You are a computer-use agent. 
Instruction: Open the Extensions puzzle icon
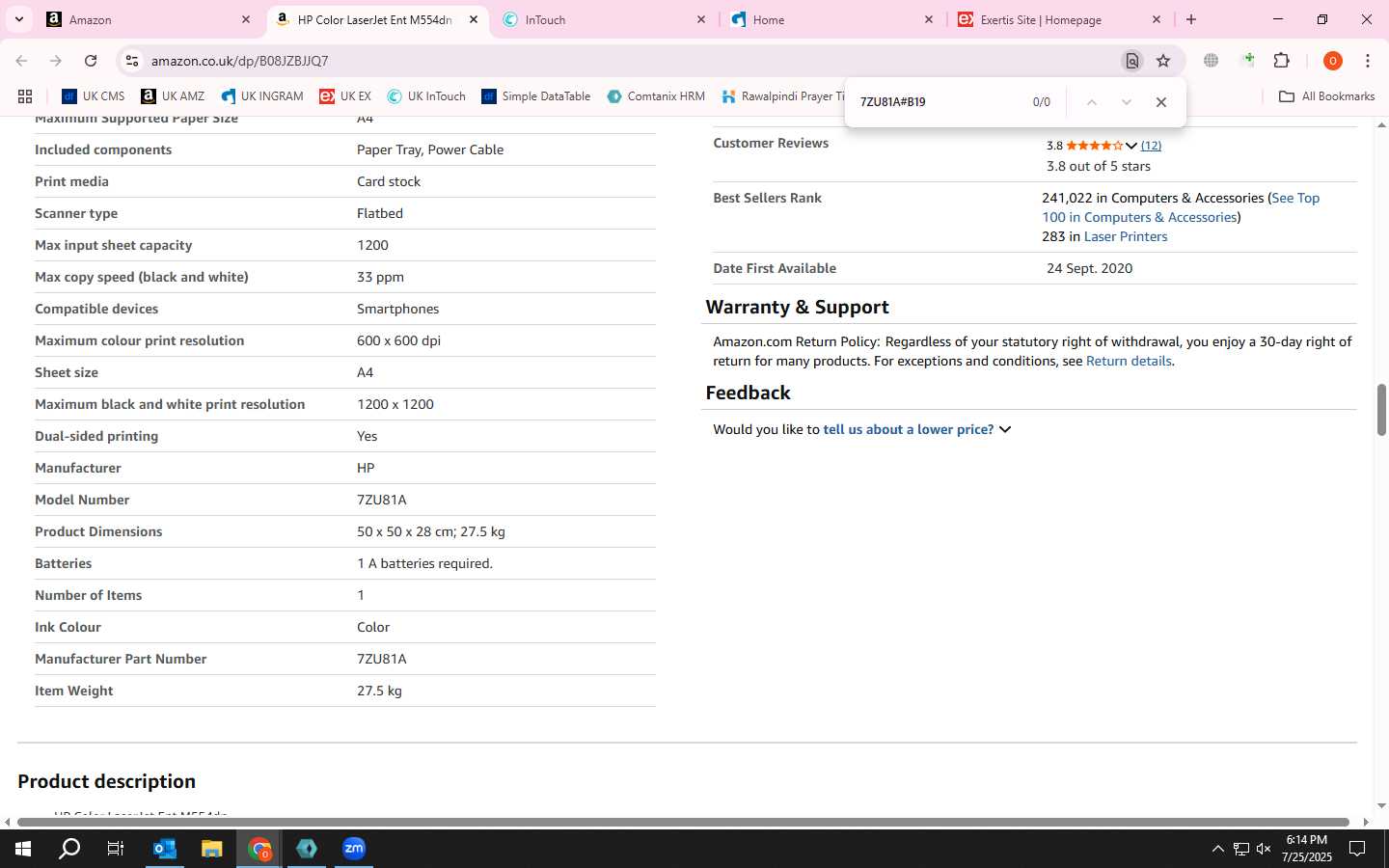click(x=1281, y=61)
